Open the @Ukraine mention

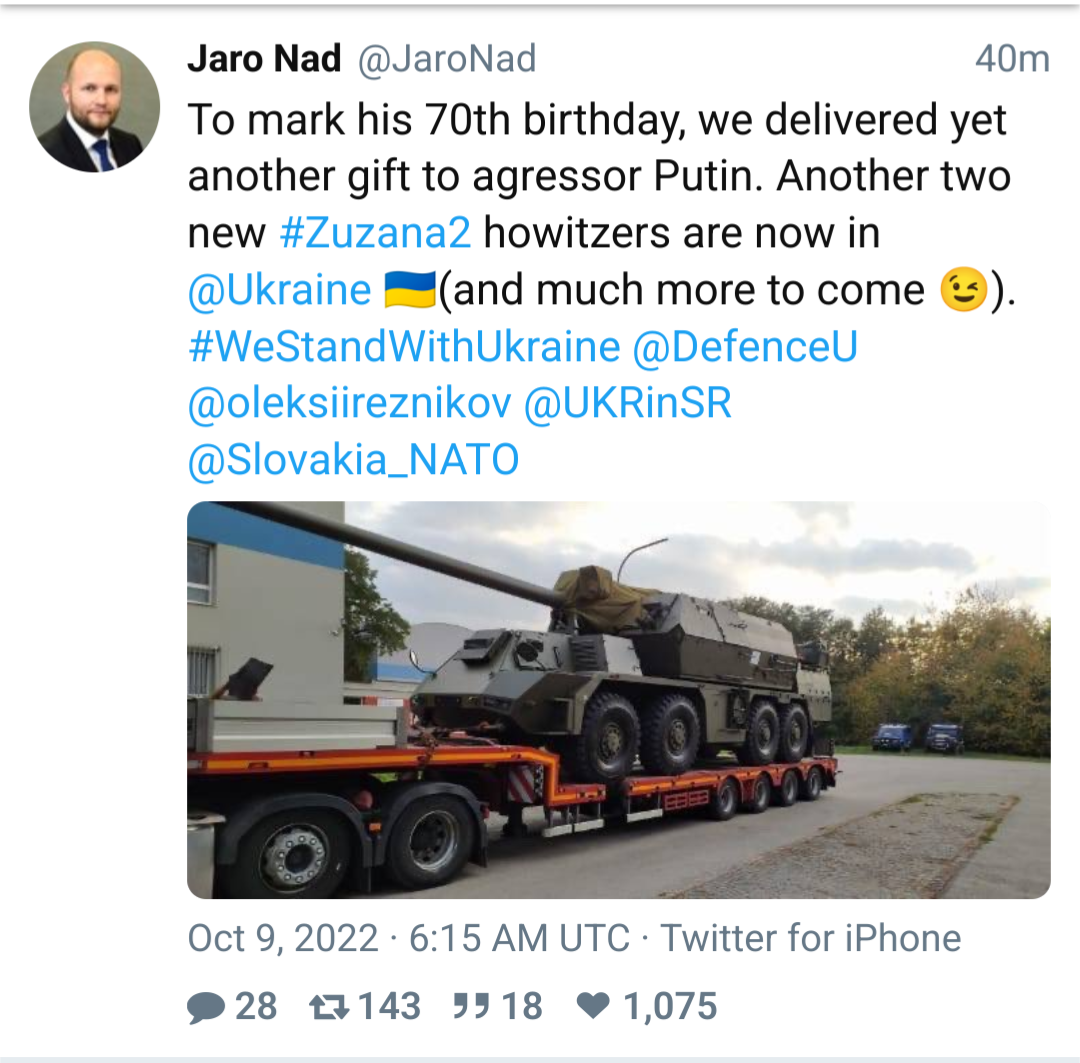[x=280, y=290]
